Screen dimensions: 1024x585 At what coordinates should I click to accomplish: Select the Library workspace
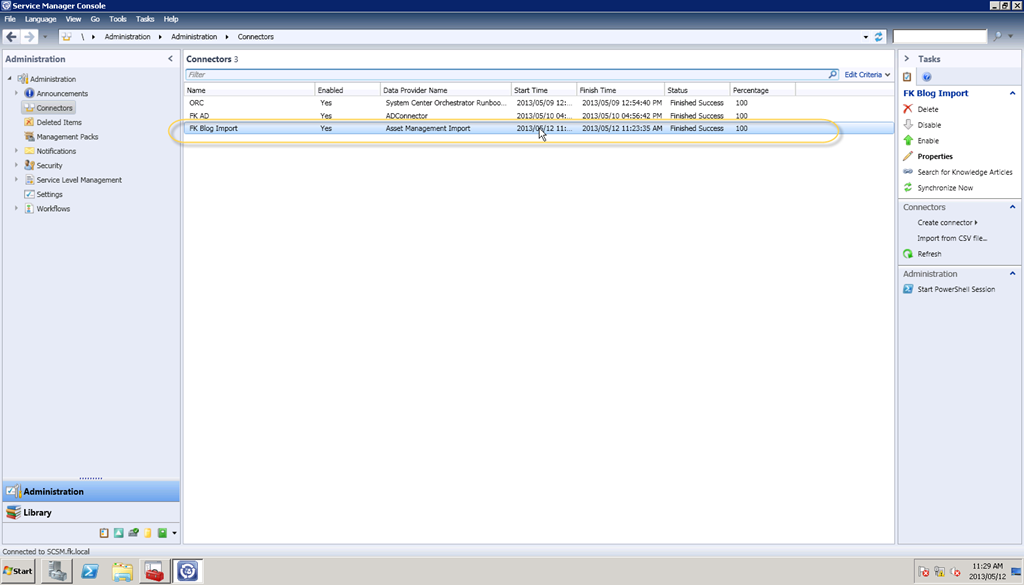click(x=37, y=513)
